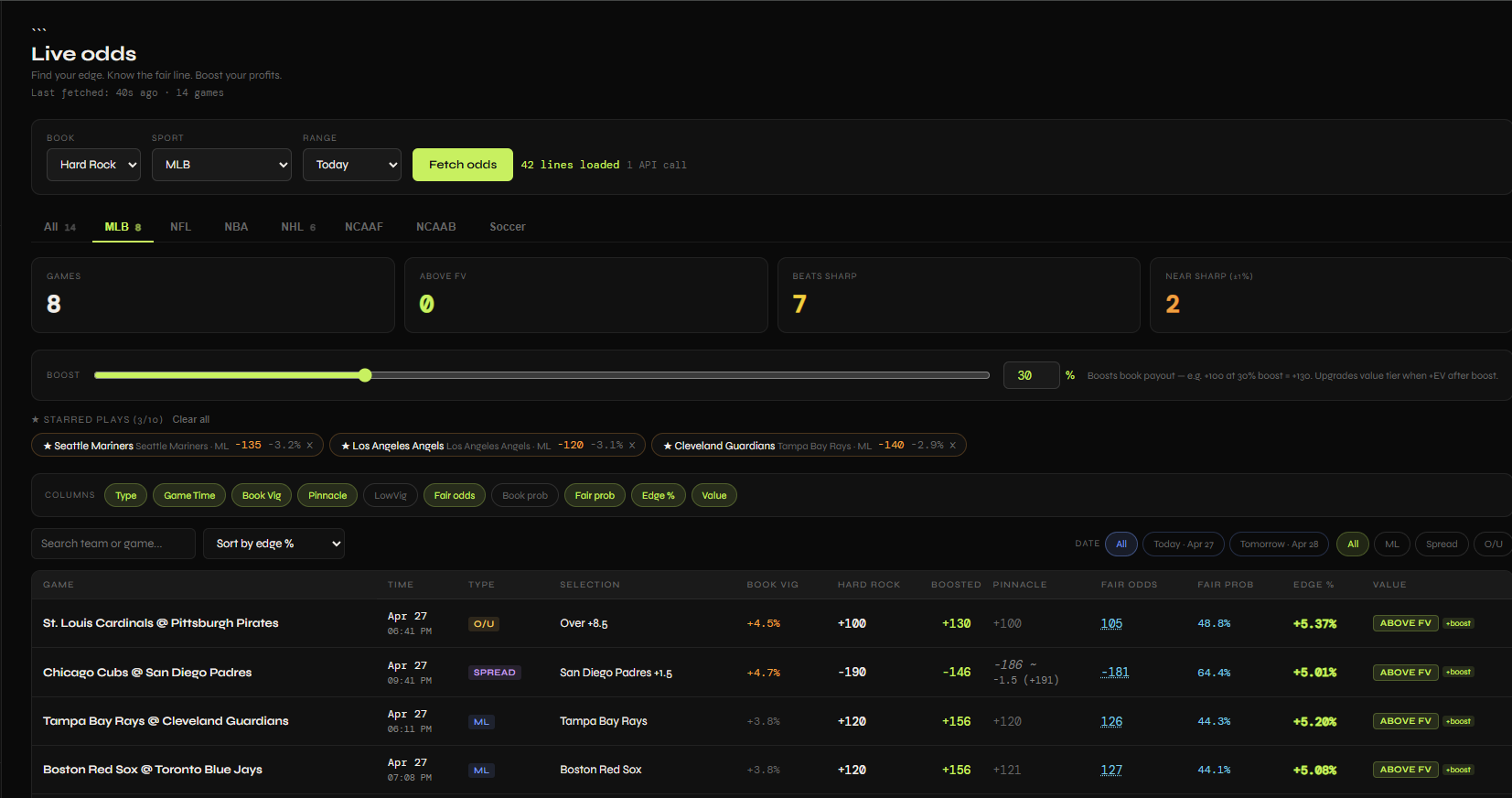Viewport: 1512px width, 798px height.
Task: Click fair odds value 105
Action: [1111, 623]
